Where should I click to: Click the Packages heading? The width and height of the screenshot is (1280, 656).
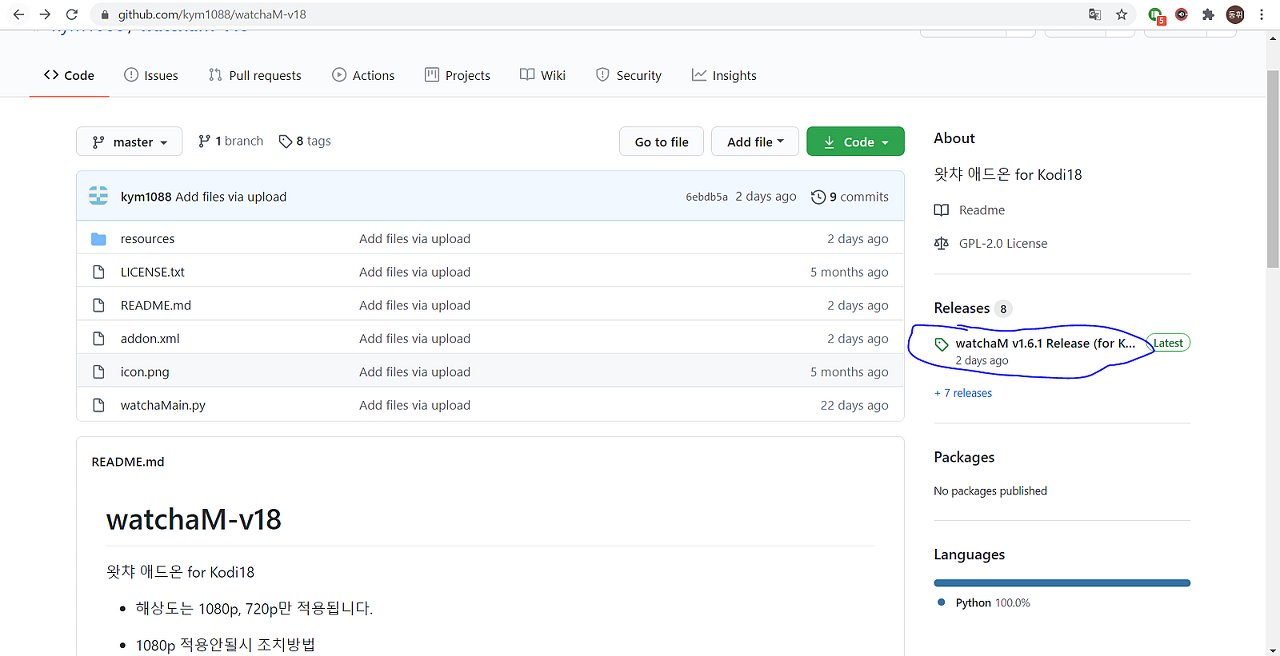pyautogui.click(x=964, y=457)
